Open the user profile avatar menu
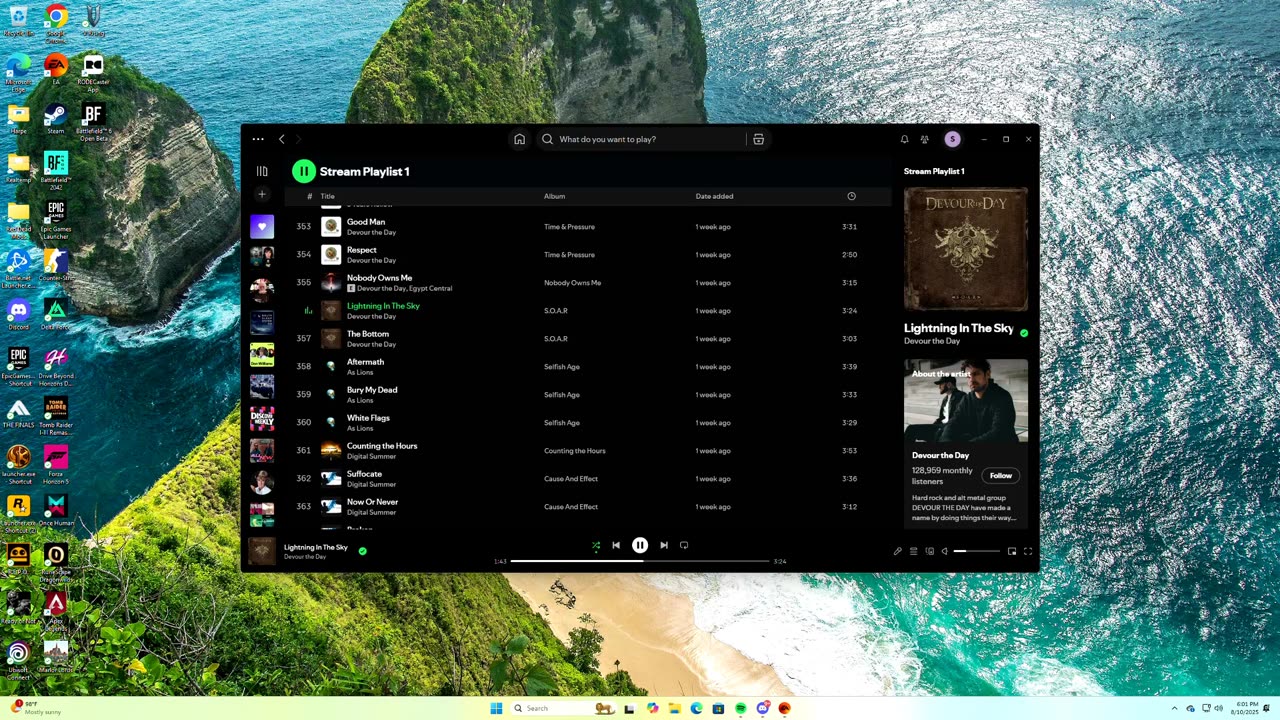 pyautogui.click(x=952, y=139)
